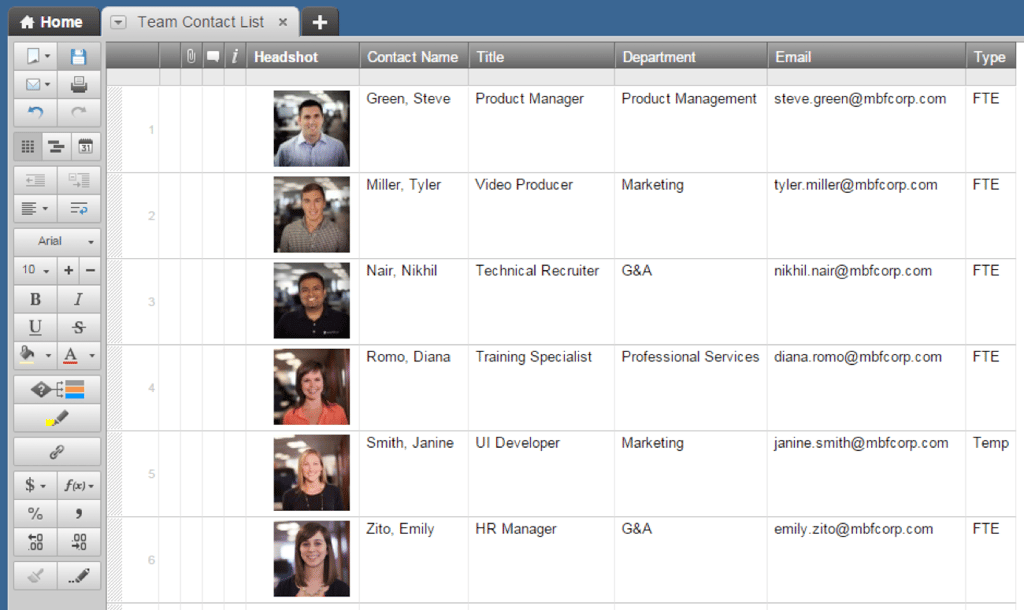Open a new sheet with the plus button

pos(319,21)
